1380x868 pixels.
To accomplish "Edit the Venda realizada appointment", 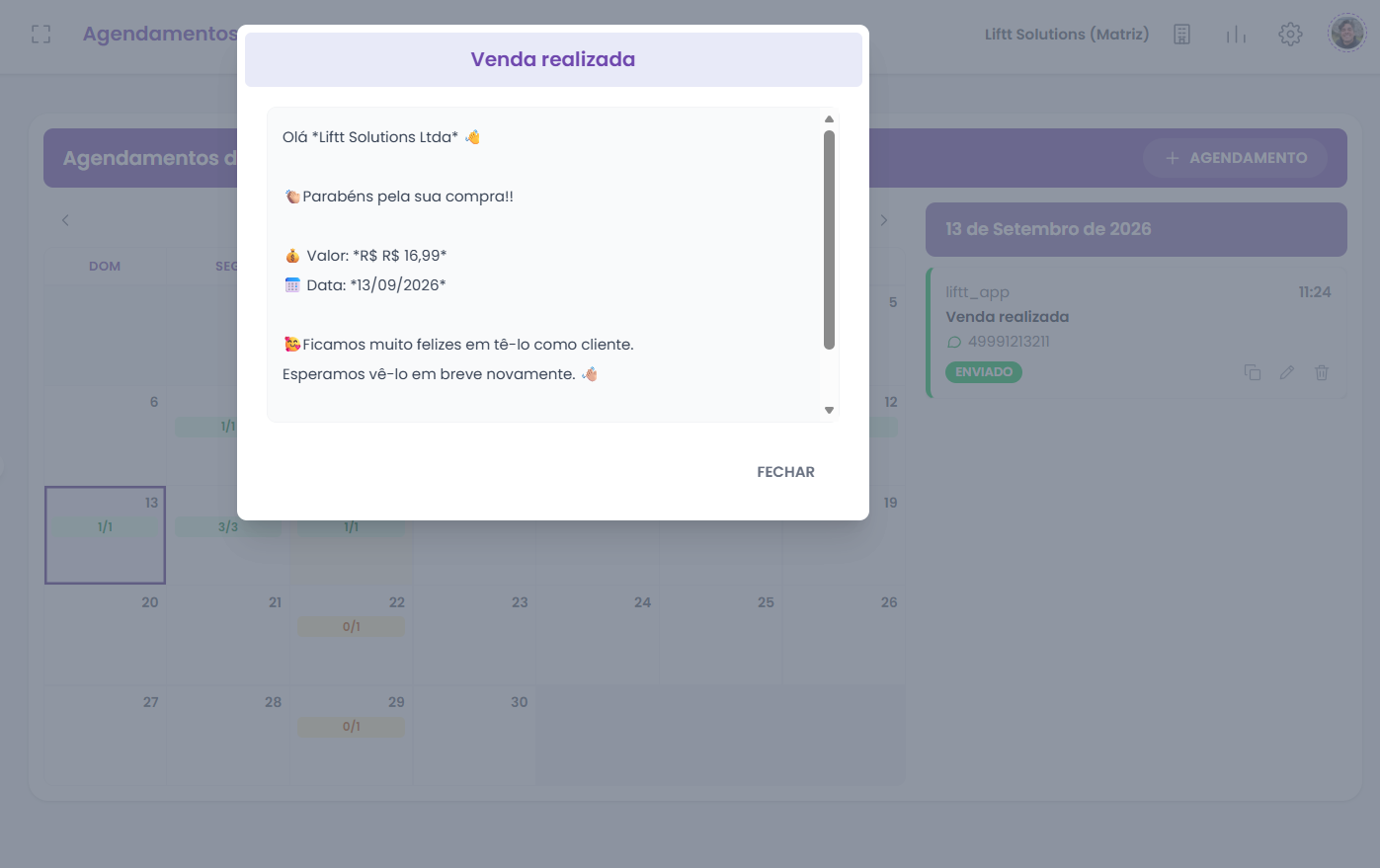I will (x=1287, y=372).
